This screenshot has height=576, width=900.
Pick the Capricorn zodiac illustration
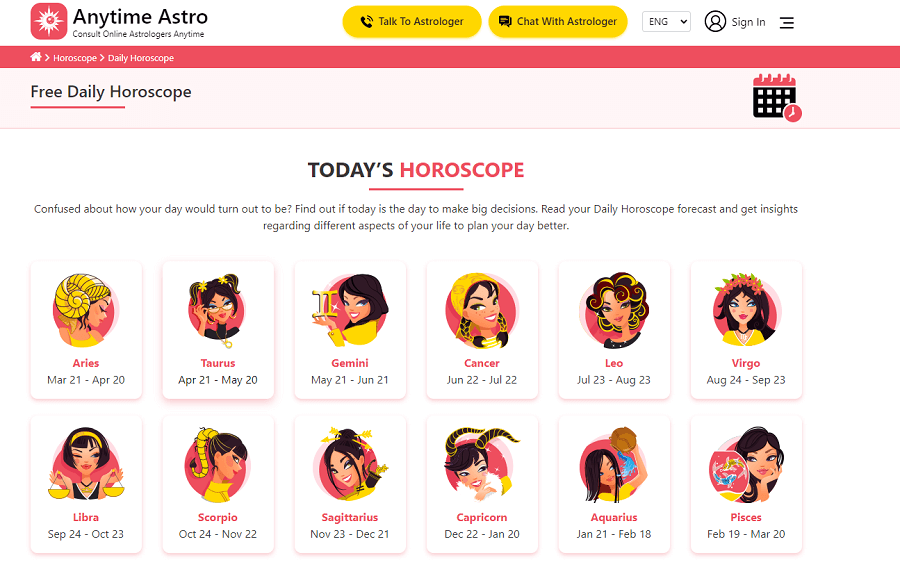482,465
